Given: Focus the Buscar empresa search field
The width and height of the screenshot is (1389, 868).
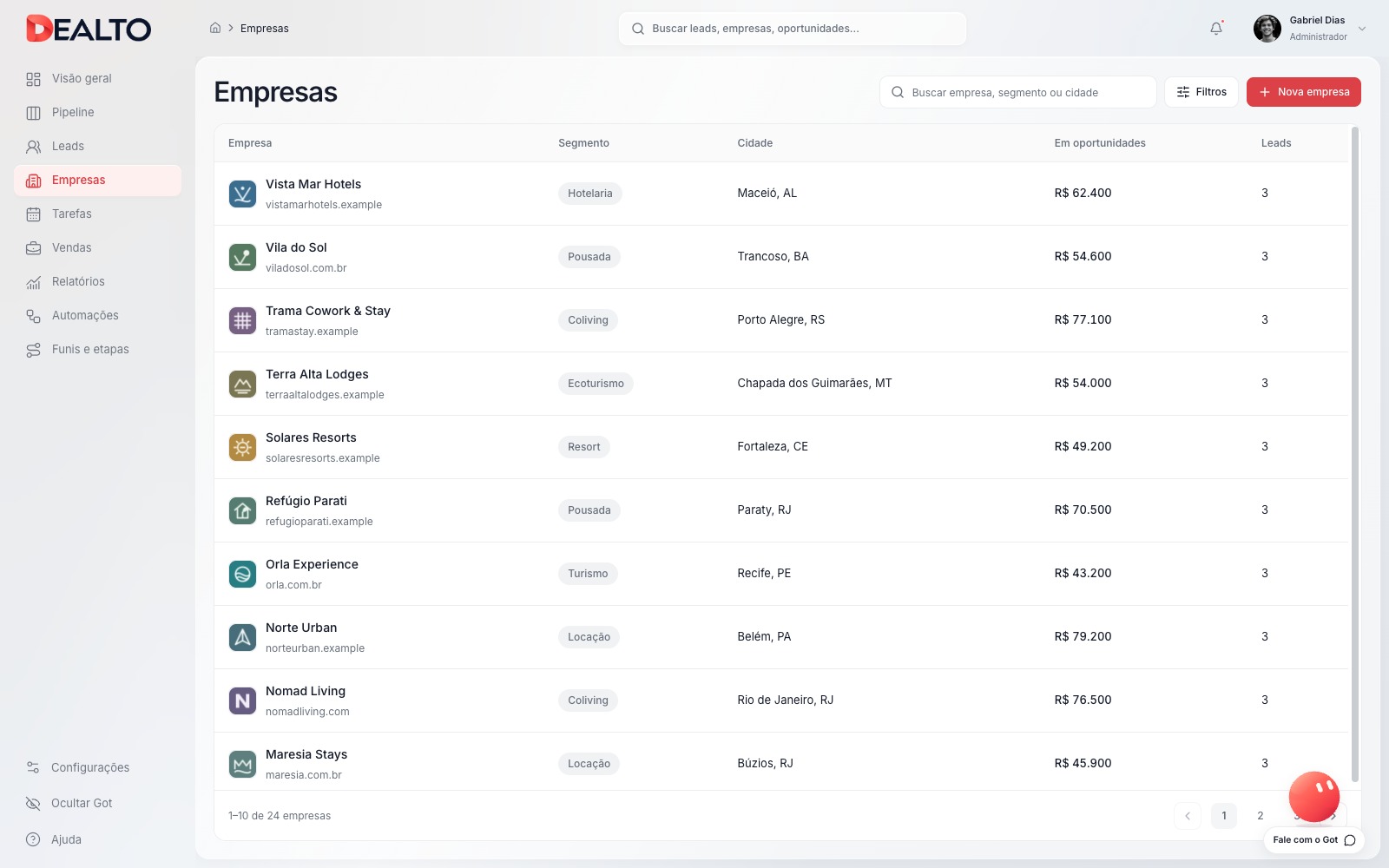Looking at the screenshot, I should [x=1018, y=92].
